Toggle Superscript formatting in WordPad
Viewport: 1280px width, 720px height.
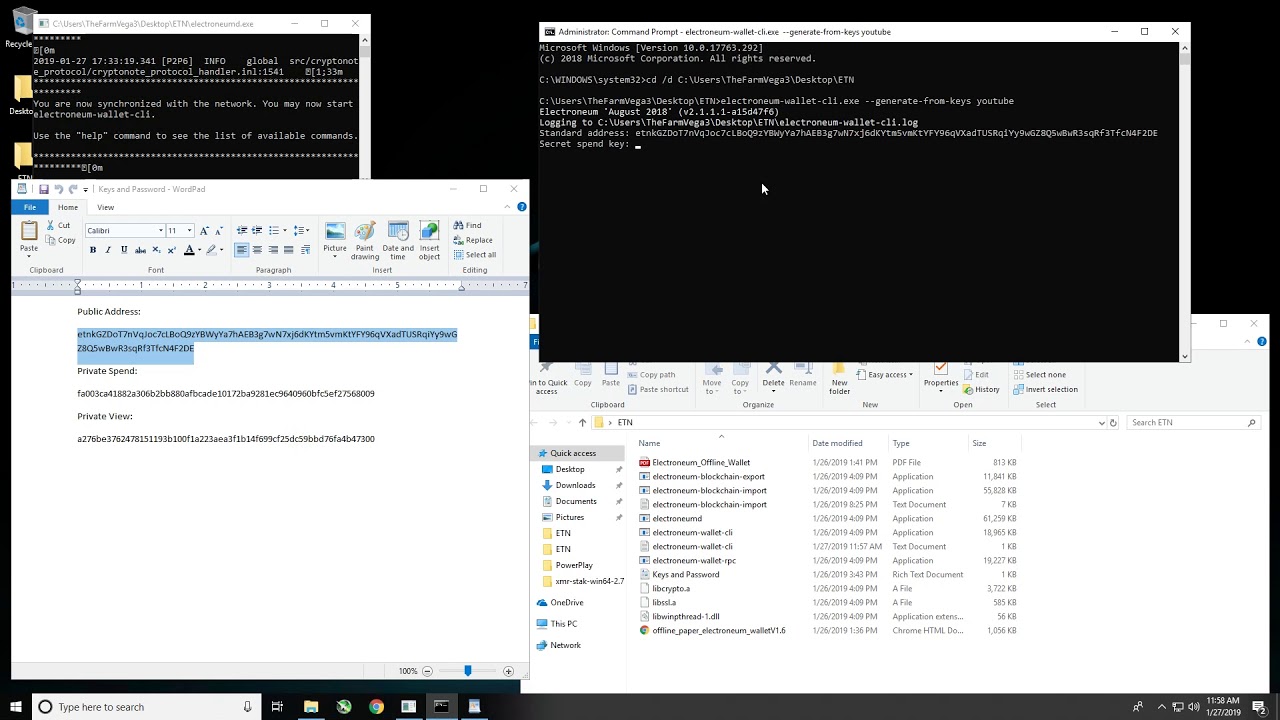(171, 250)
